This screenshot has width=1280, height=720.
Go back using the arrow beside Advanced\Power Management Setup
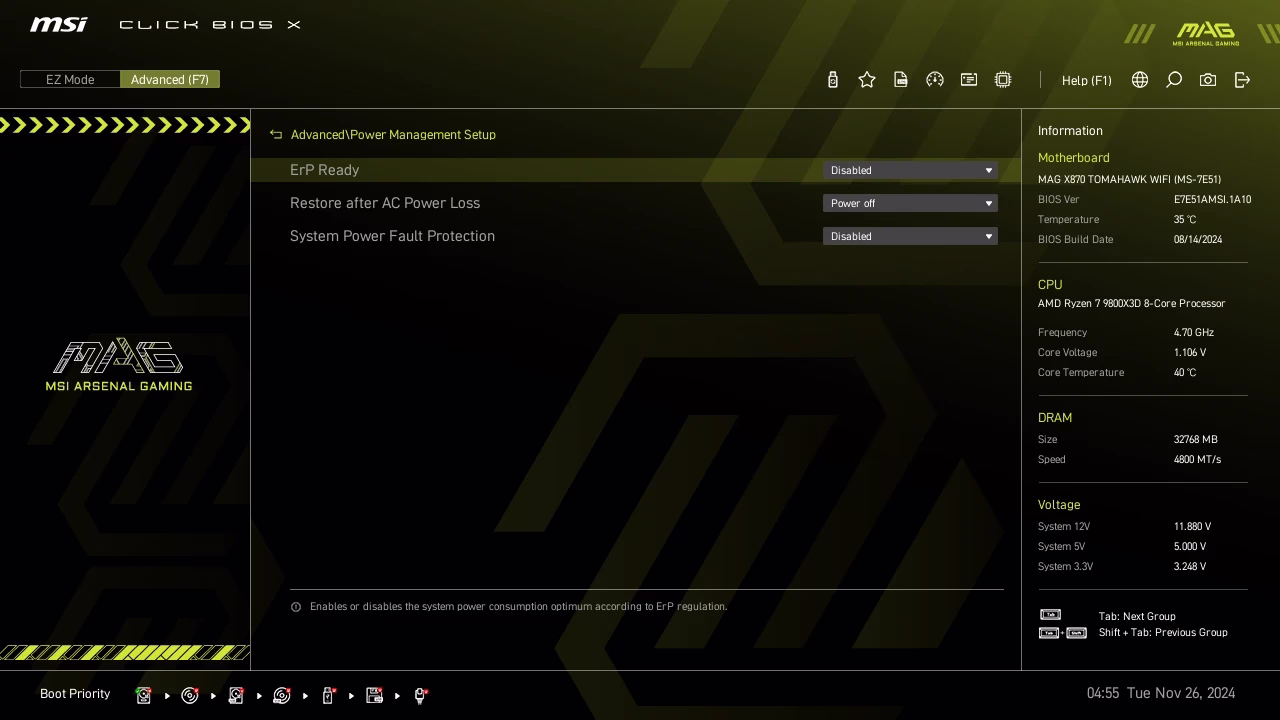[276, 134]
